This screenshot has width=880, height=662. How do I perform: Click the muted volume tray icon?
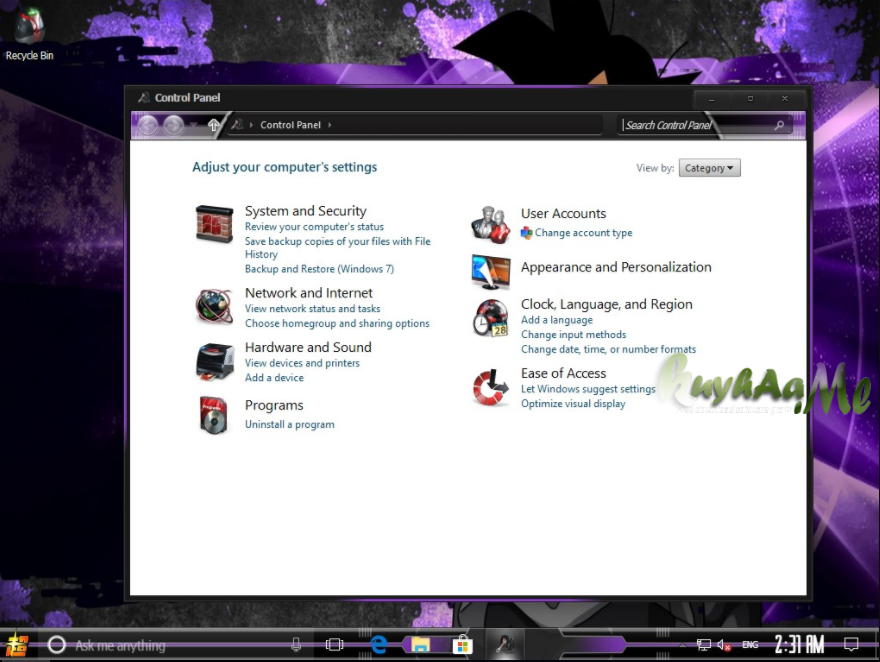coord(723,645)
